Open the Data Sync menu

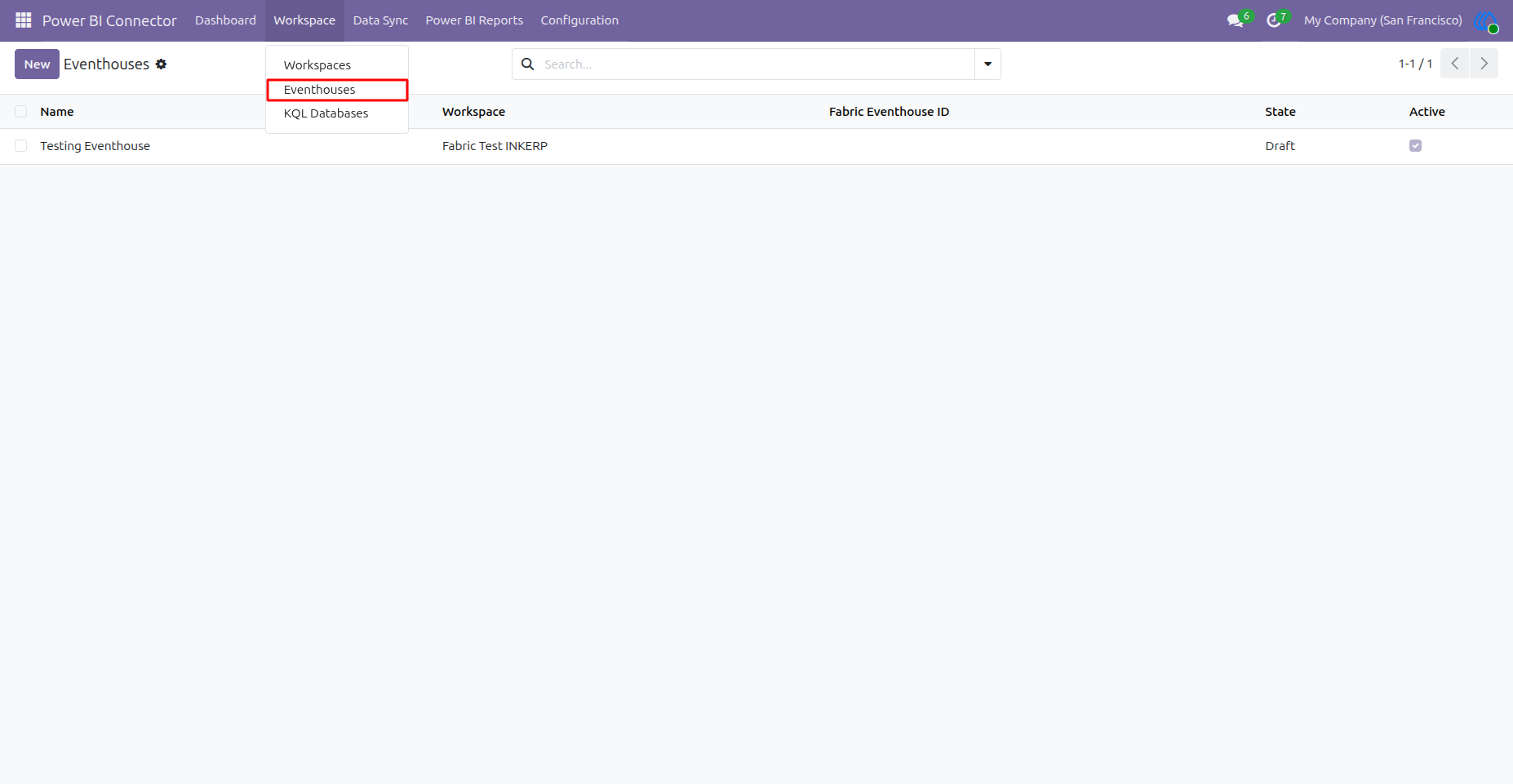tap(380, 20)
